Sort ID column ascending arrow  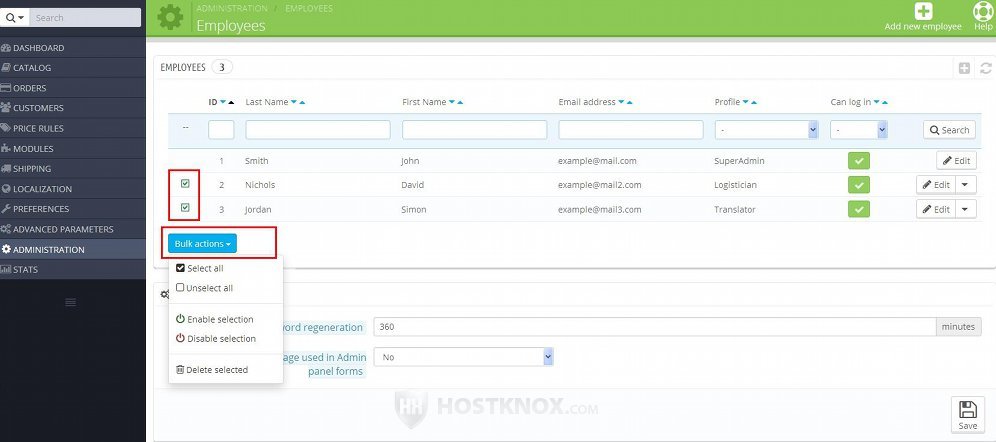coord(231,102)
